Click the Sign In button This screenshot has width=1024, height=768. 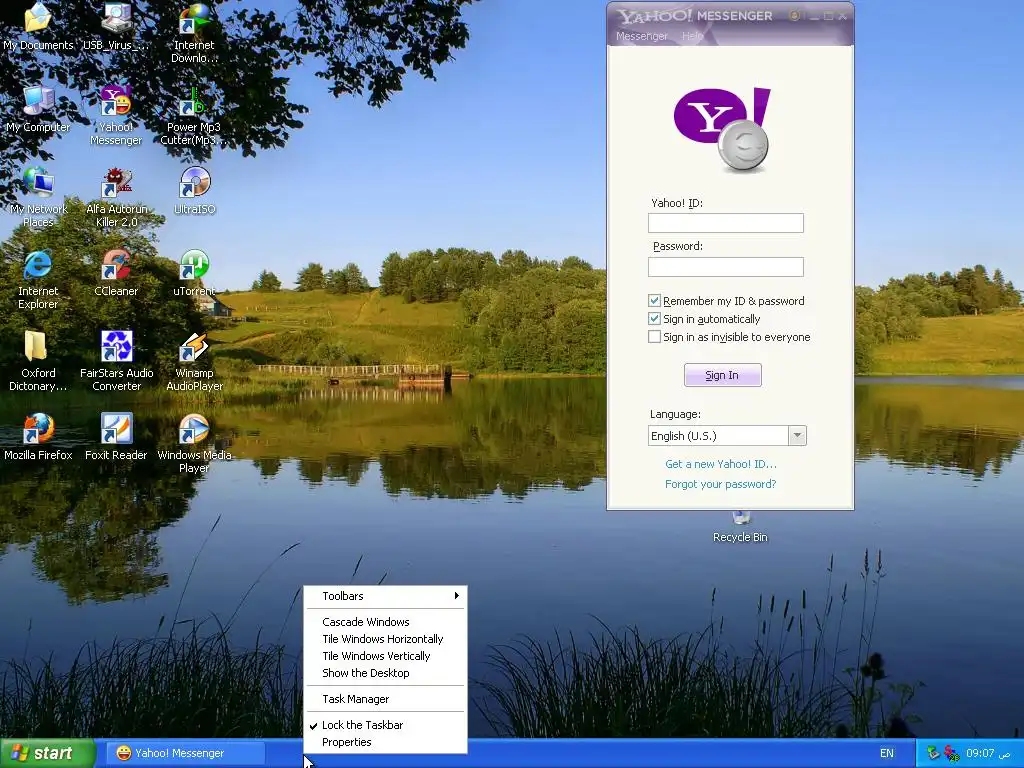point(722,375)
